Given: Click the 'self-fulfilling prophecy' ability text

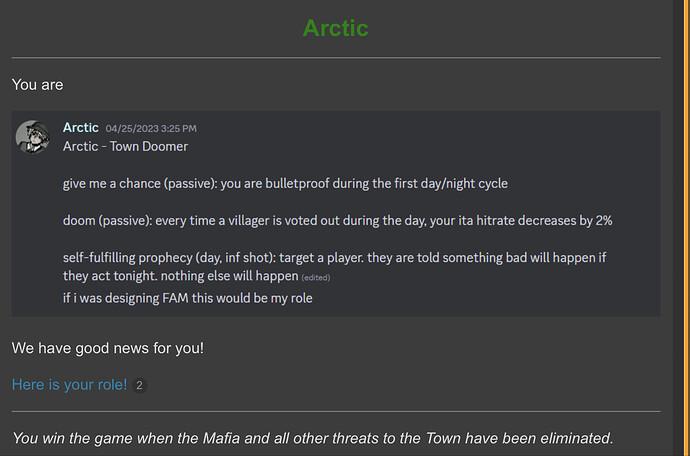Looking at the screenshot, I should [x=334, y=267].
